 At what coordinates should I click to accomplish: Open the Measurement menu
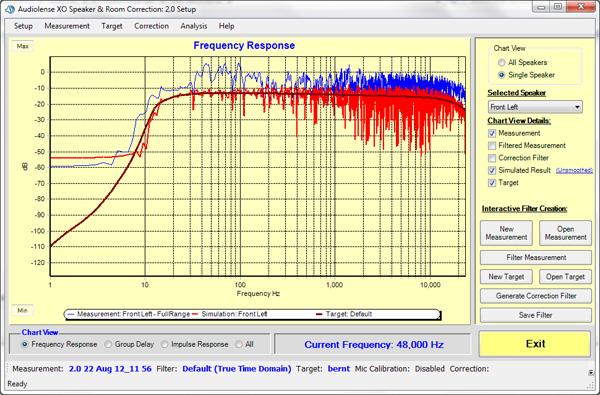[67, 26]
